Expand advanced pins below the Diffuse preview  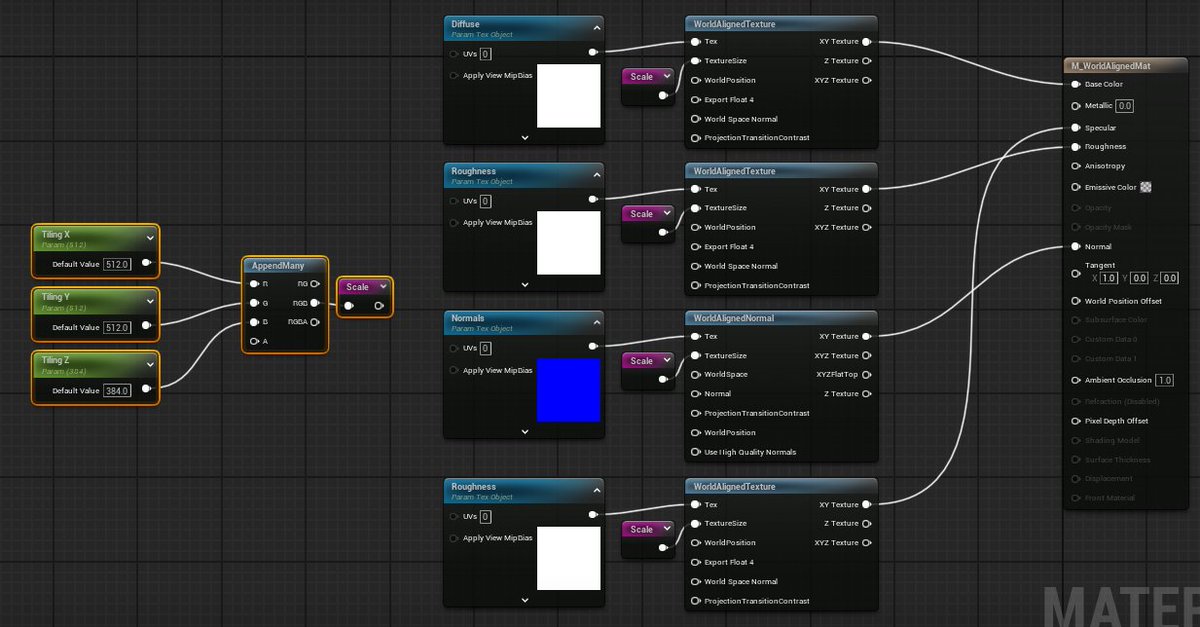tap(524, 137)
